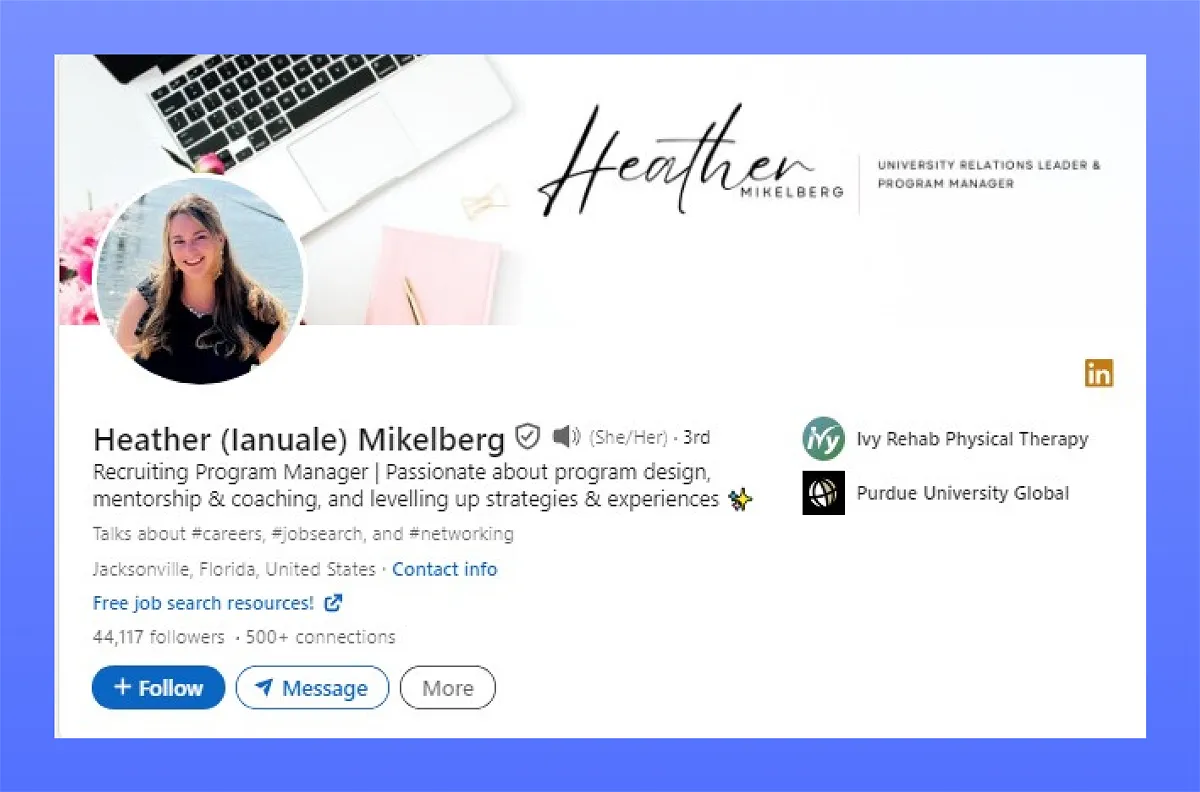1200x792 pixels.
Task: Open the Contact info link
Action: pos(444,569)
